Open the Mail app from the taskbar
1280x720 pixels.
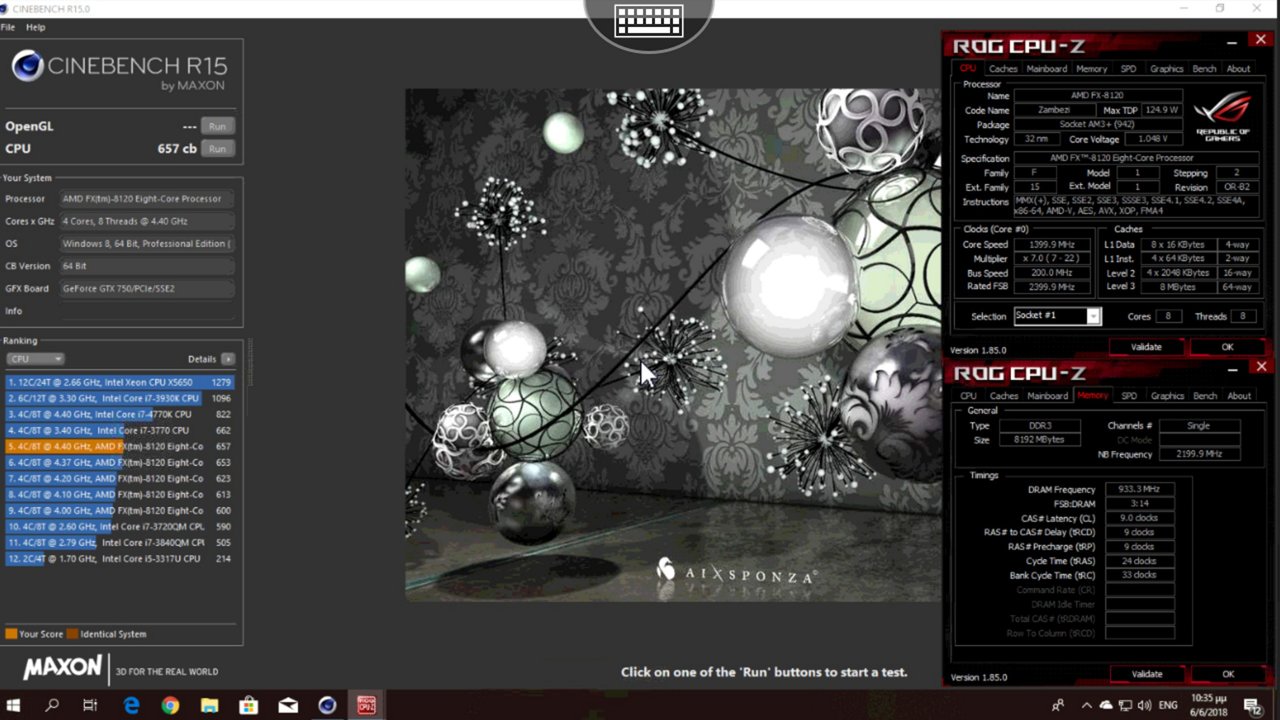tap(288, 705)
